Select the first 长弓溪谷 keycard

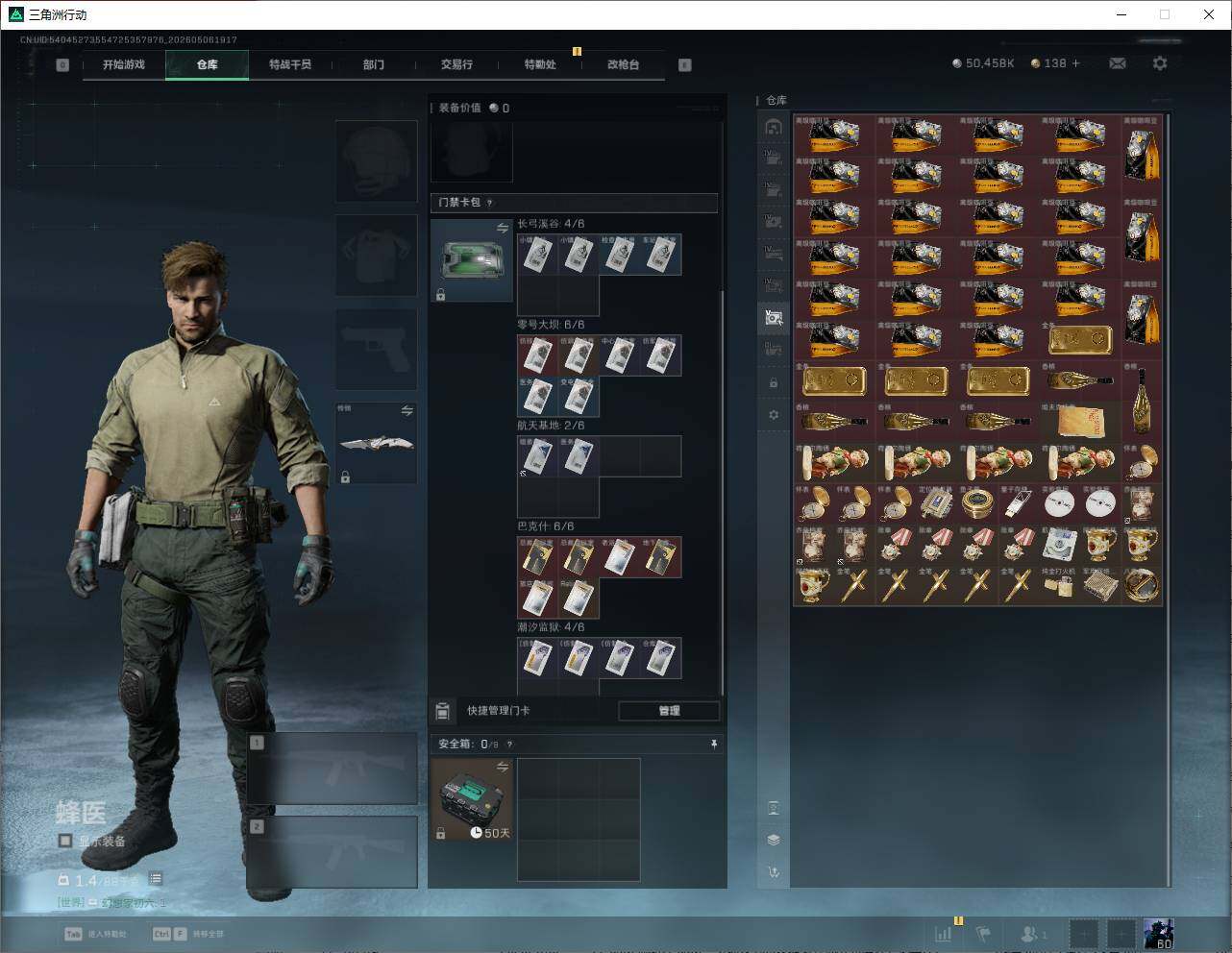pyautogui.click(x=538, y=255)
